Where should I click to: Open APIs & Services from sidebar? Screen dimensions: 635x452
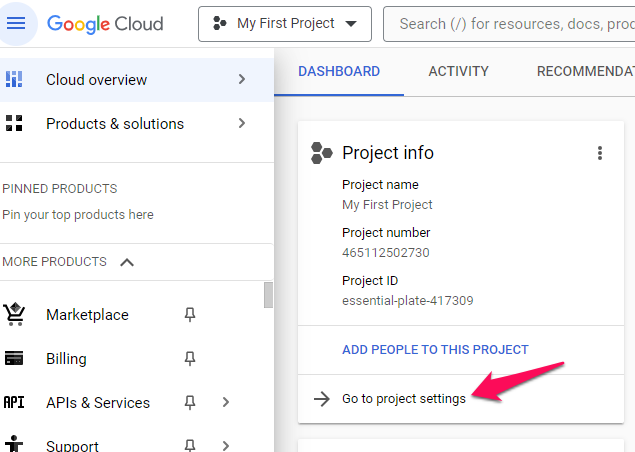tap(98, 403)
